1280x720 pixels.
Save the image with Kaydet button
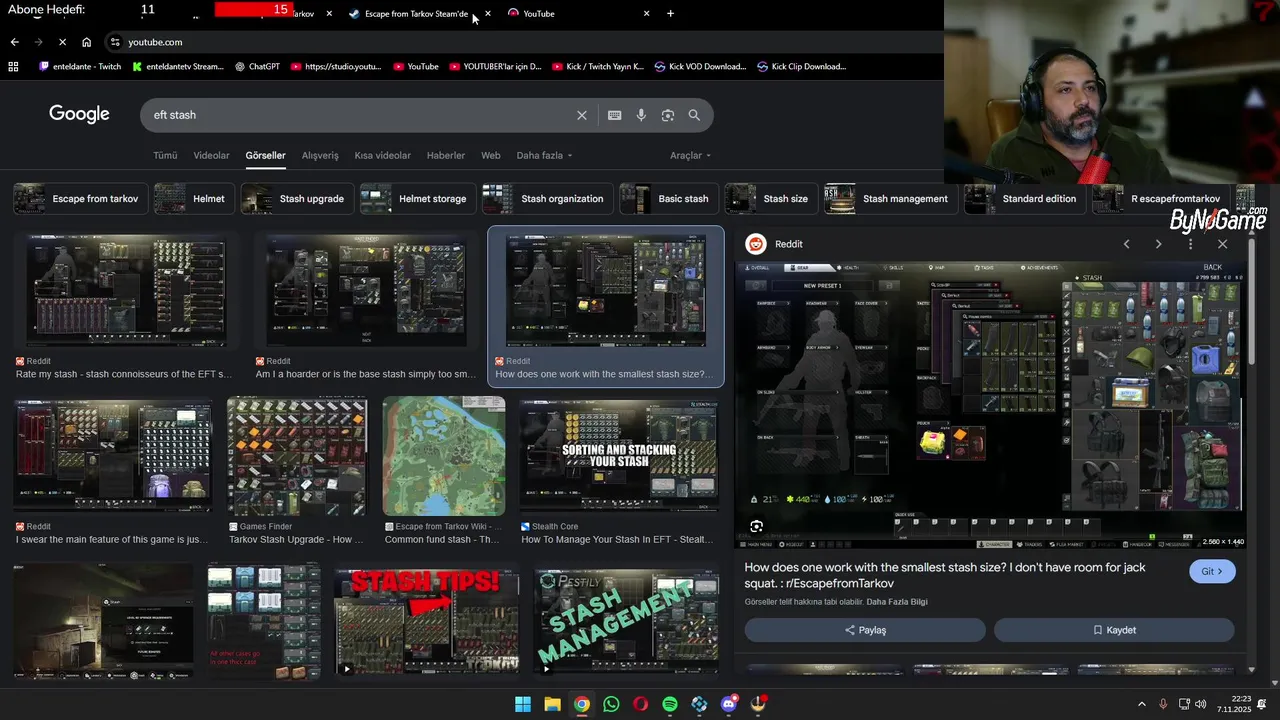coord(1114,631)
